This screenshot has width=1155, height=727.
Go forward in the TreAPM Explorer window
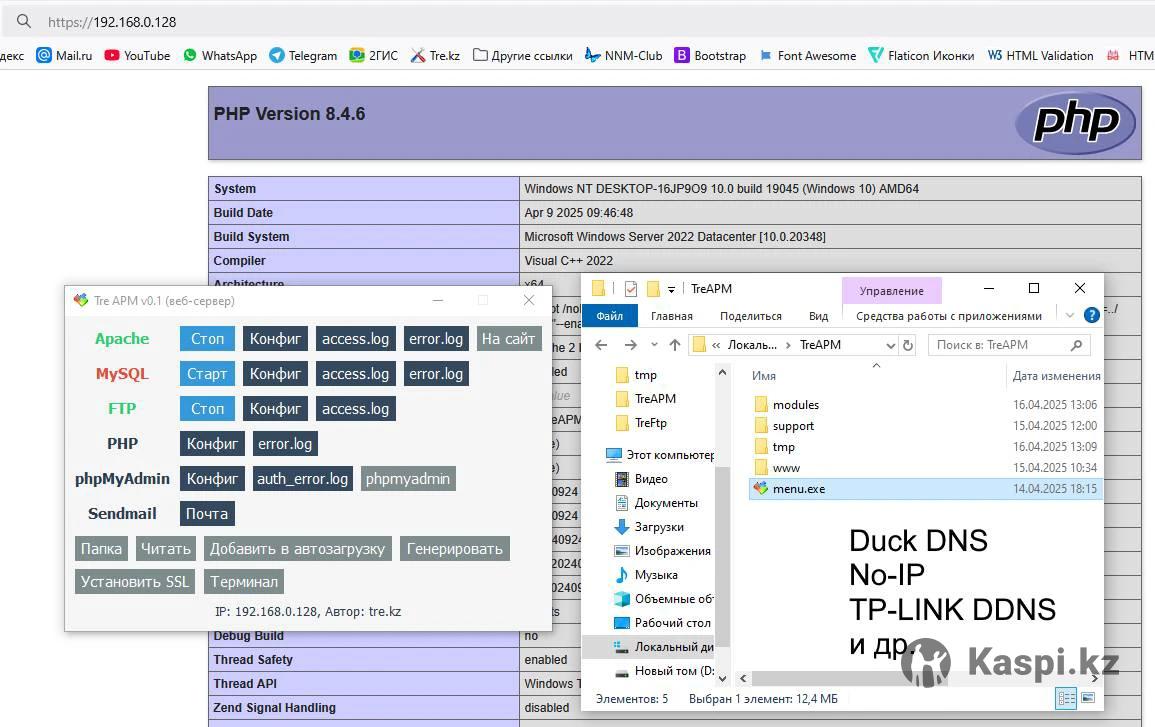pos(631,345)
